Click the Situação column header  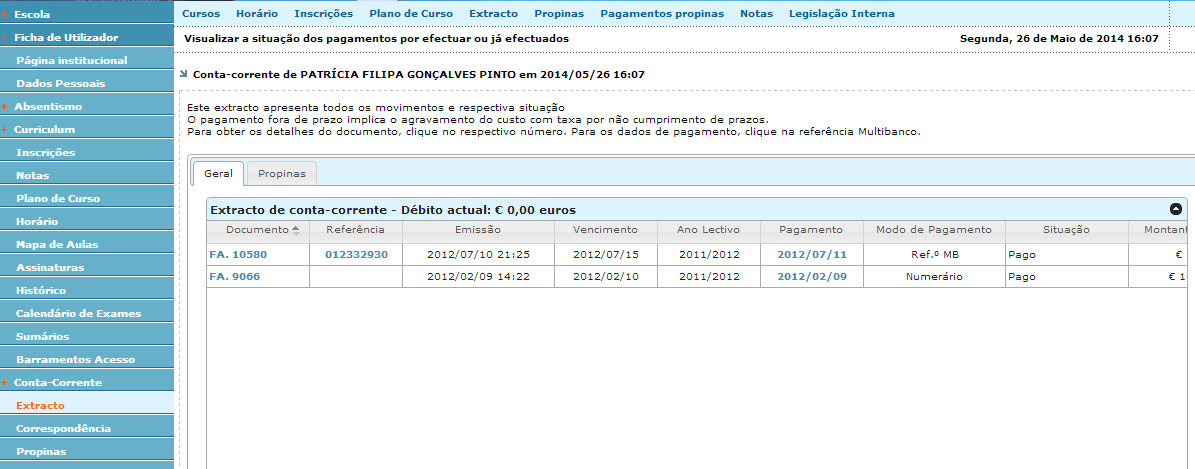(x=1066, y=230)
